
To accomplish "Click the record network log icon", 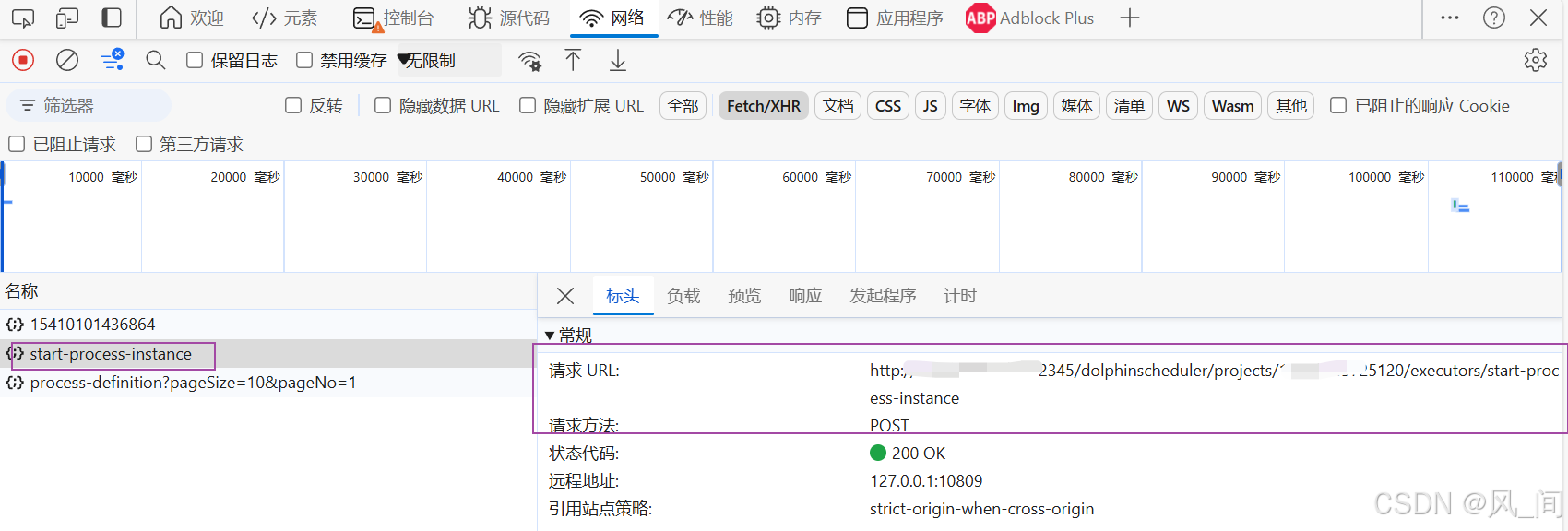I will 23,61.
